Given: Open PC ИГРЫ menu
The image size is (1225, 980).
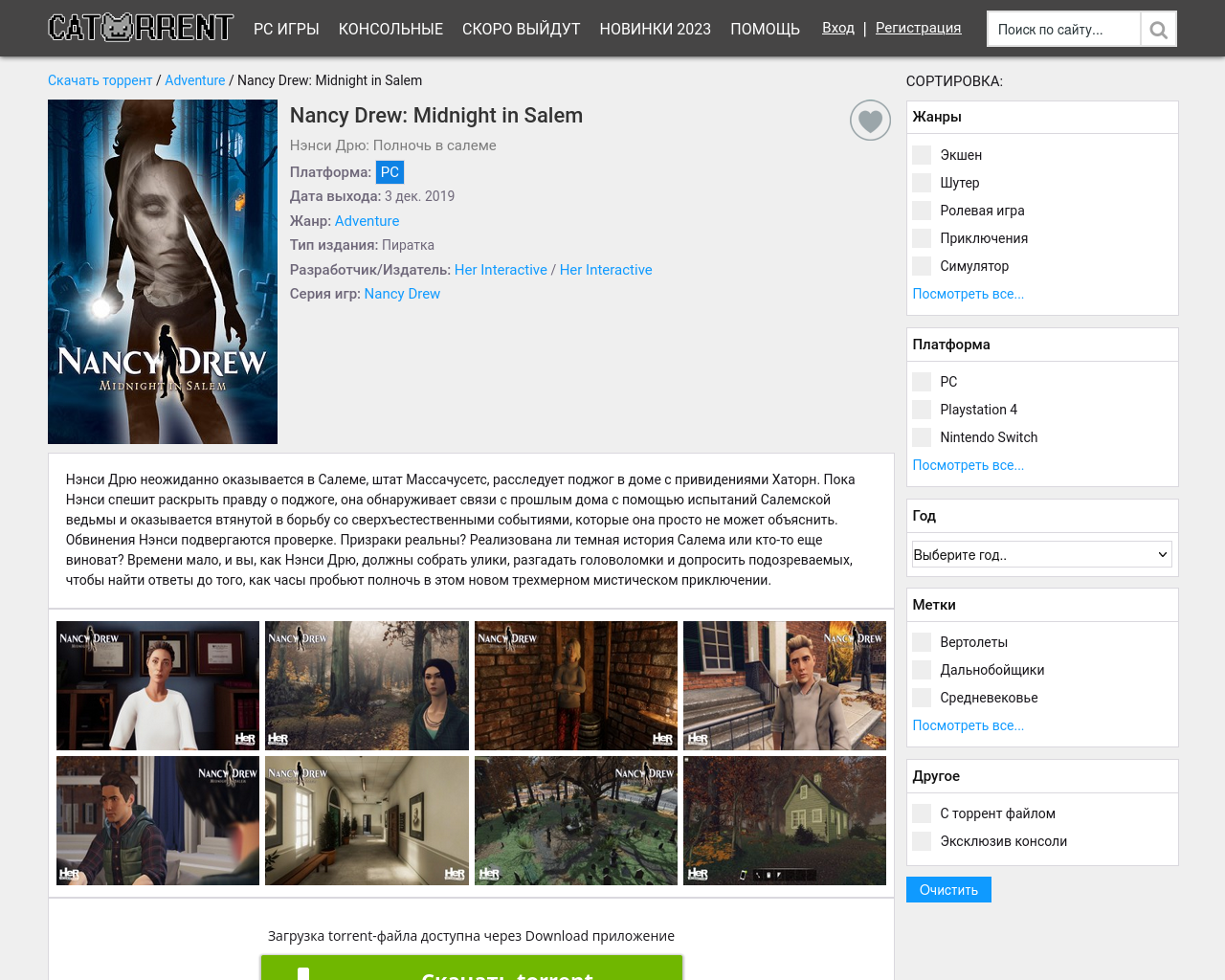Looking at the screenshot, I should tap(286, 29).
